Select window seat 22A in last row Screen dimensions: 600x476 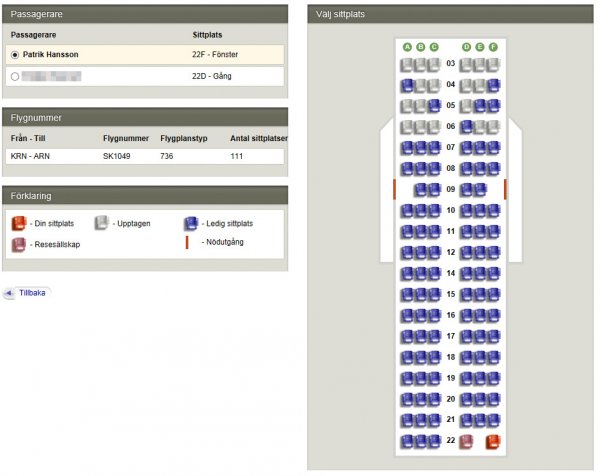click(x=407, y=441)
